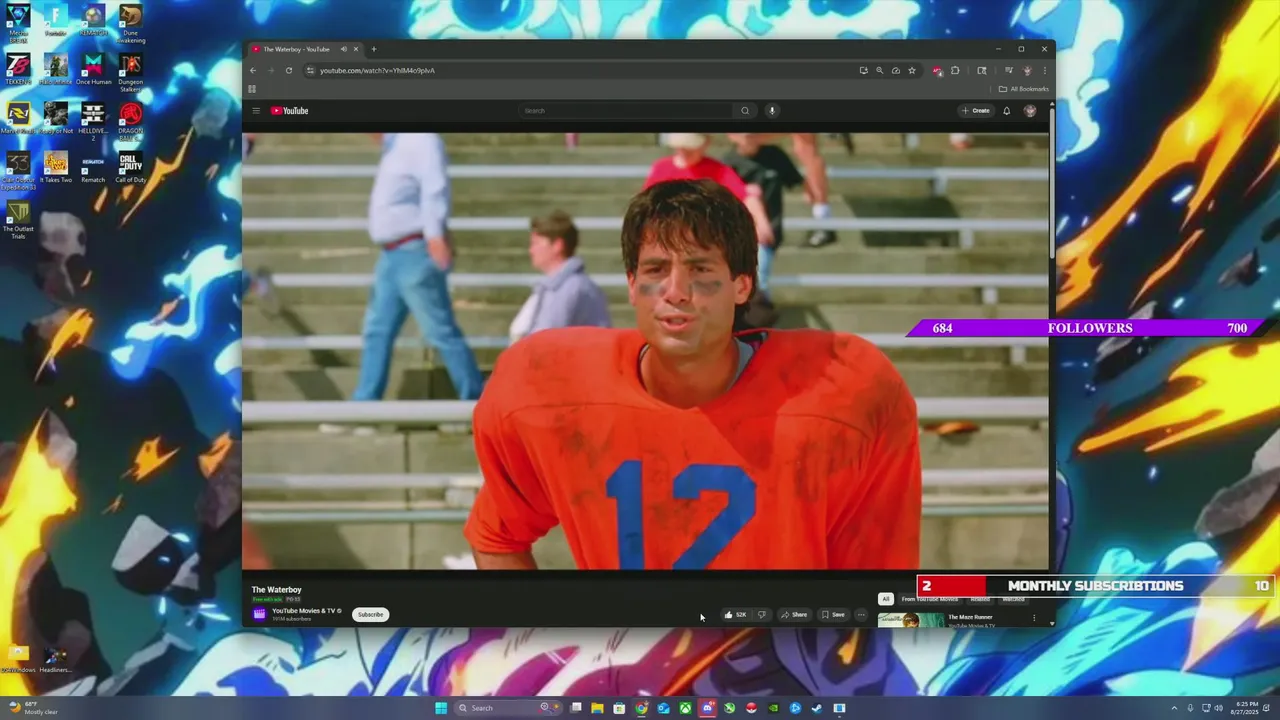The height and width of the screenshot is (720, 1280).
Task: Click the Chrome address bar URL
Action: pos(377,70)
